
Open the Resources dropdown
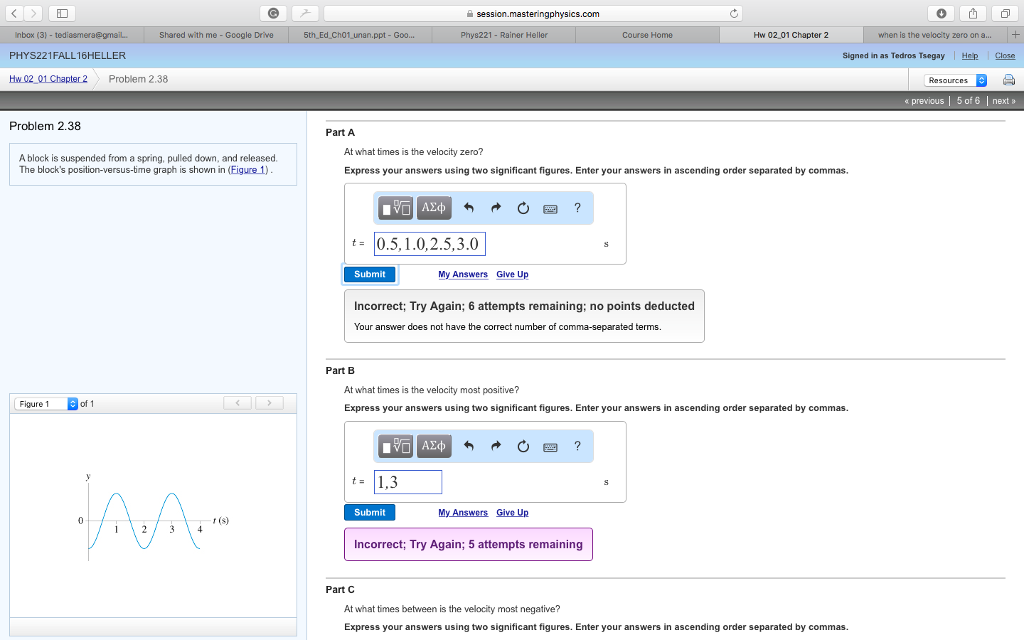click(955, 80)
